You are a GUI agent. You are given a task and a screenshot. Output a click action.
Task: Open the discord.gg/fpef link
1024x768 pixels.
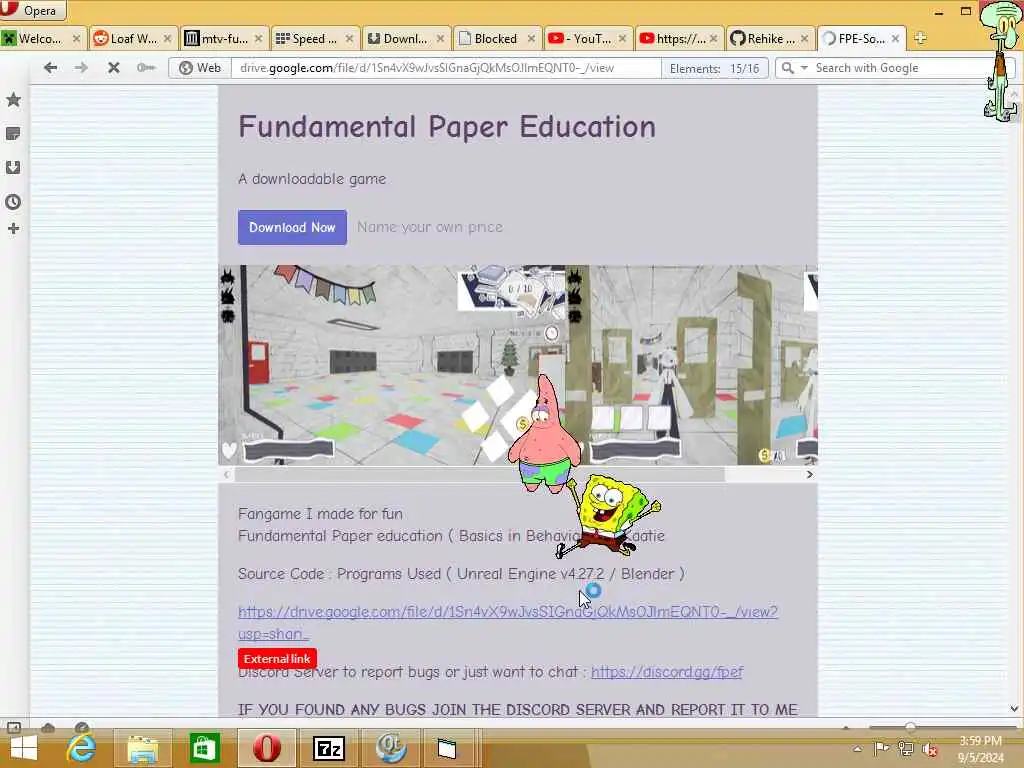point(667,672)
